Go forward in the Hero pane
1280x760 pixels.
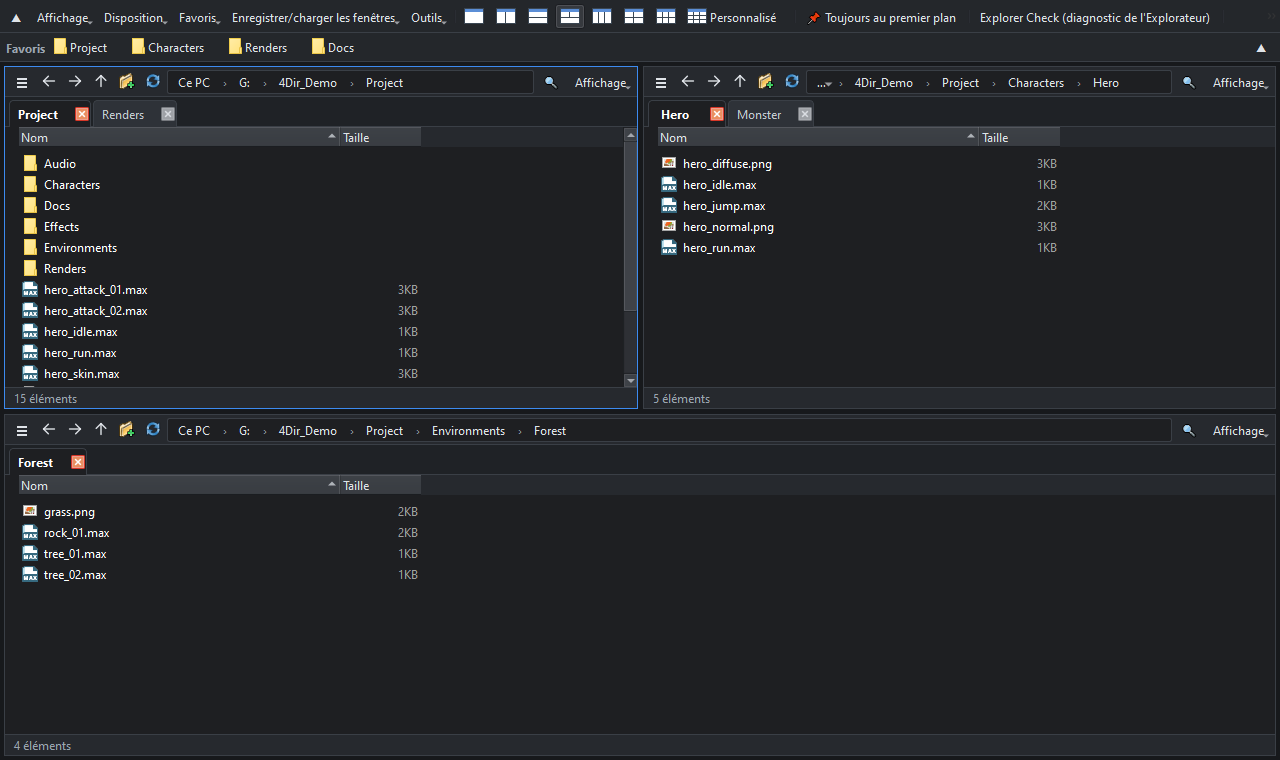(714, 82)
